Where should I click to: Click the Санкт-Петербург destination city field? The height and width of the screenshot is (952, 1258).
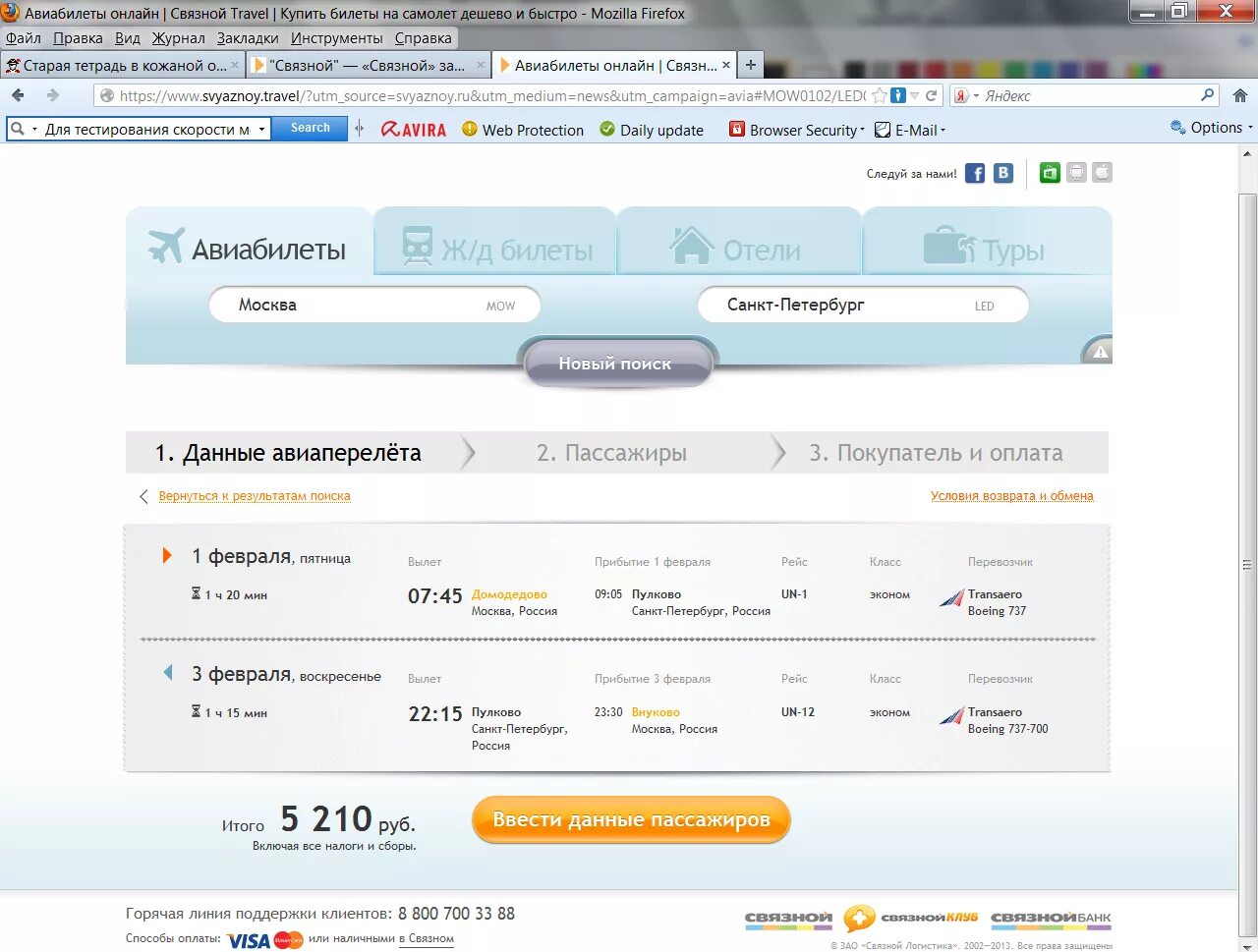pos(863,305)
